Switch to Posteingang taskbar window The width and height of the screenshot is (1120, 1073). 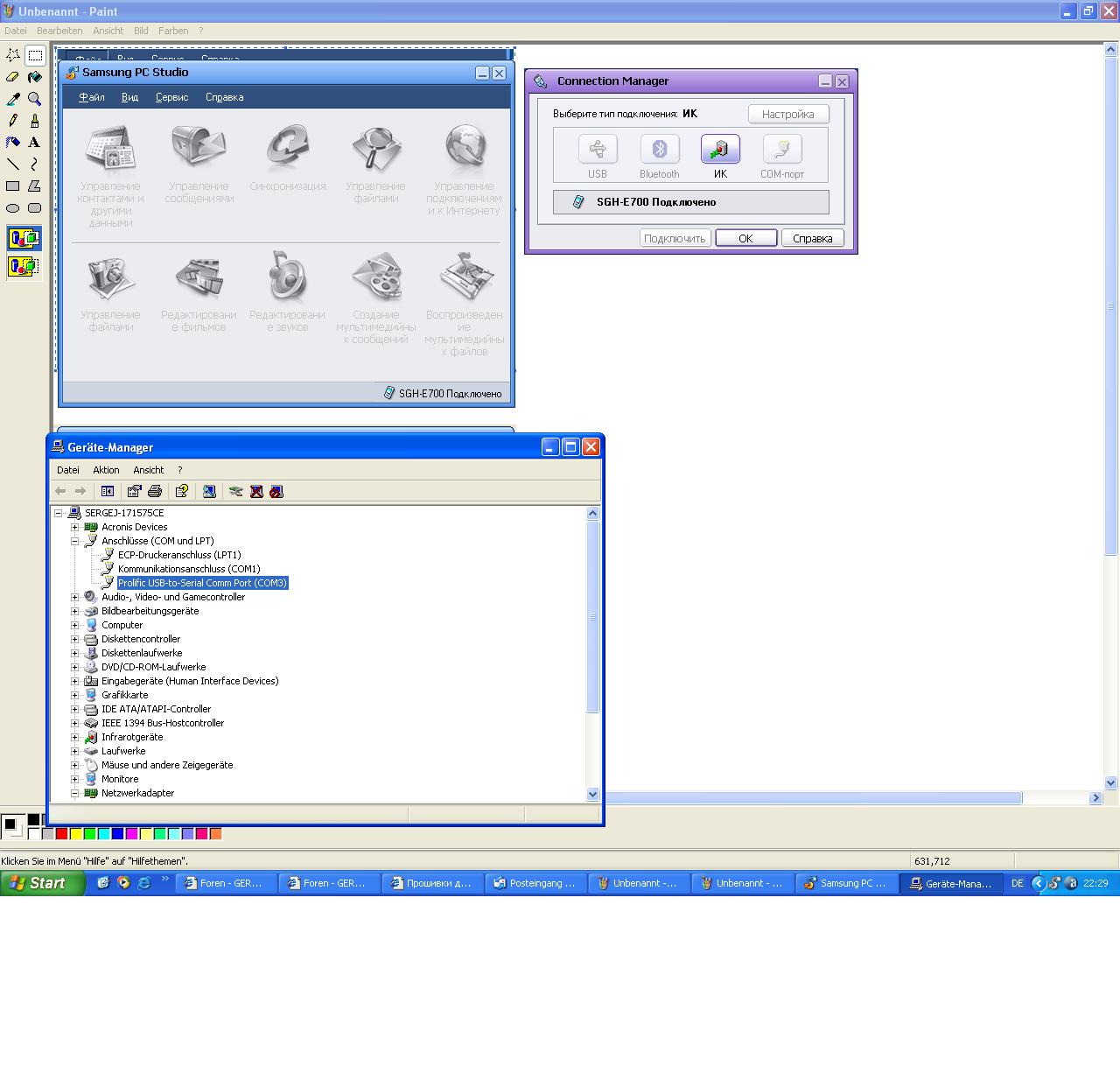pos(536,883)
